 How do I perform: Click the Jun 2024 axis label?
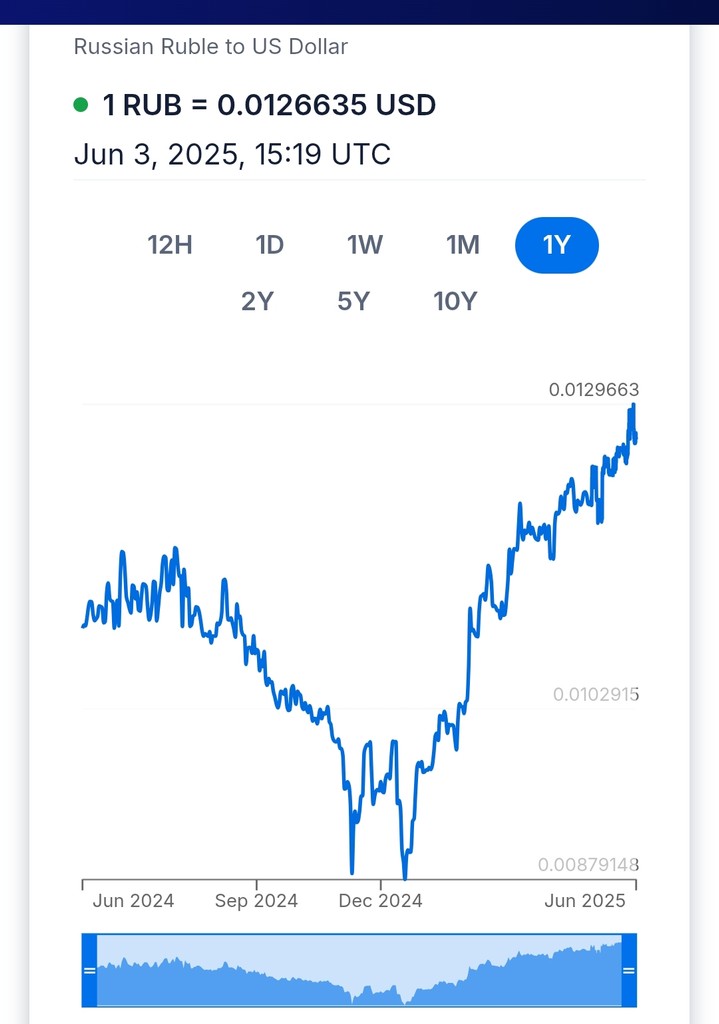(x=133, y=901)
